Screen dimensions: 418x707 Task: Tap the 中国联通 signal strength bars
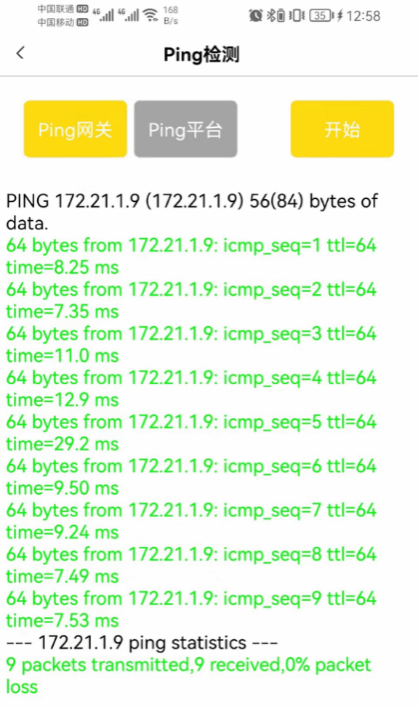[104, 15]
